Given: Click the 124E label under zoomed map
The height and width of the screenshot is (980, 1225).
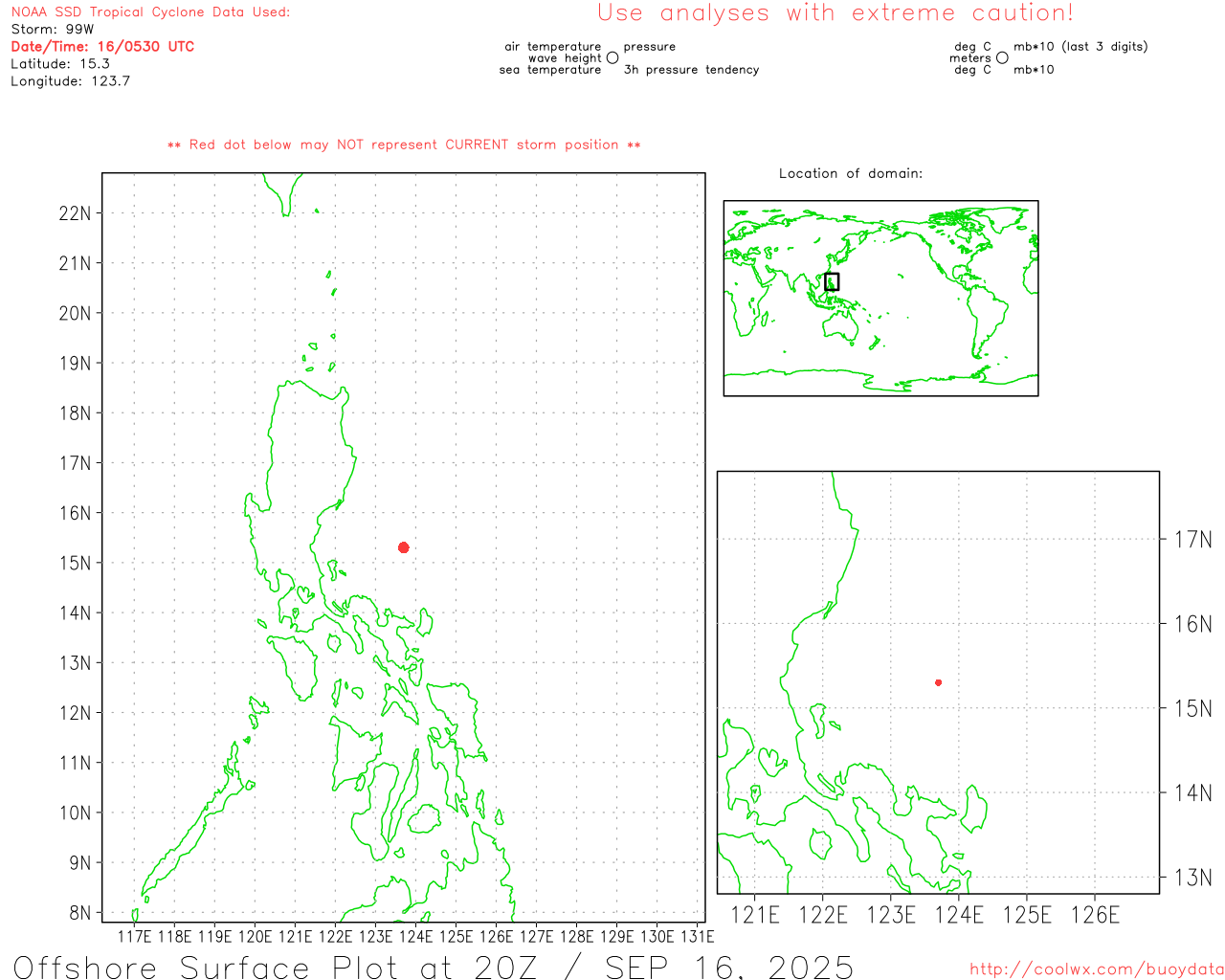Looking at the screenshot, I should [959, 916].
